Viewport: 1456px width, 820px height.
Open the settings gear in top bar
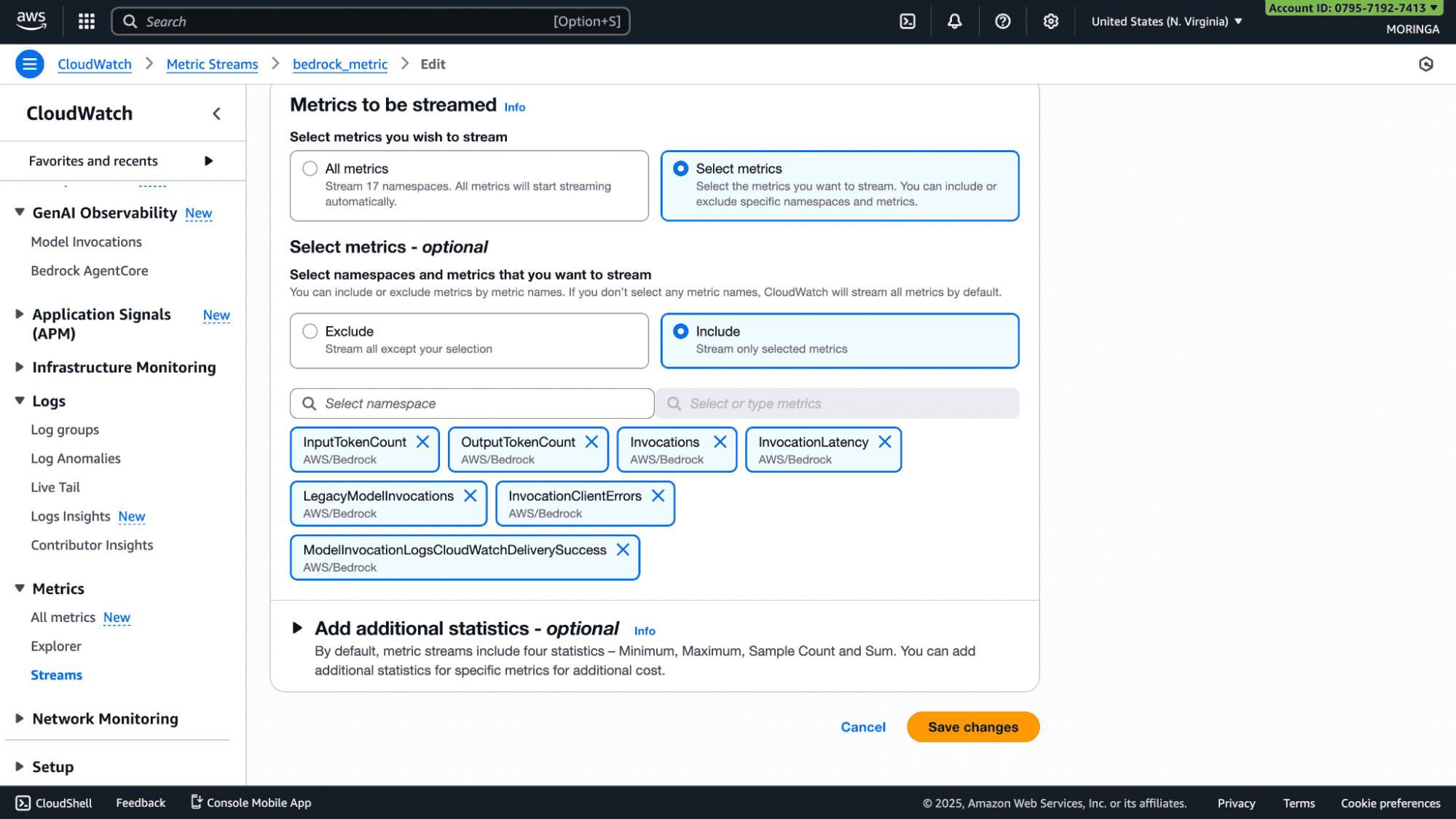[1050, 21]
